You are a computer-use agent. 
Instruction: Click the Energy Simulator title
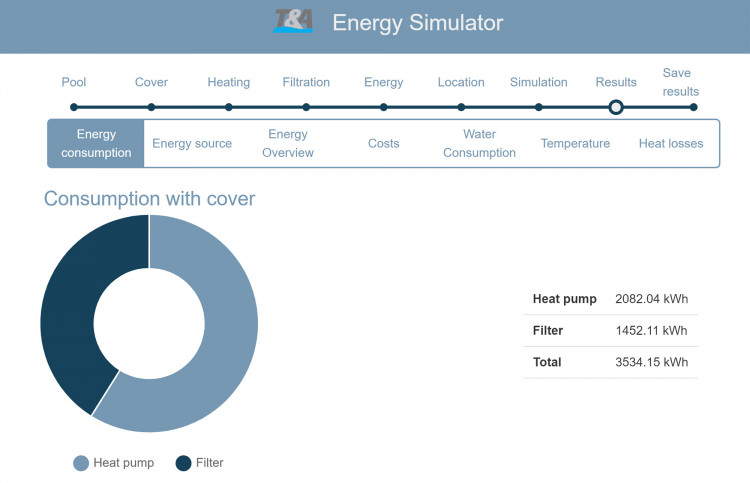tap(418, 23)
